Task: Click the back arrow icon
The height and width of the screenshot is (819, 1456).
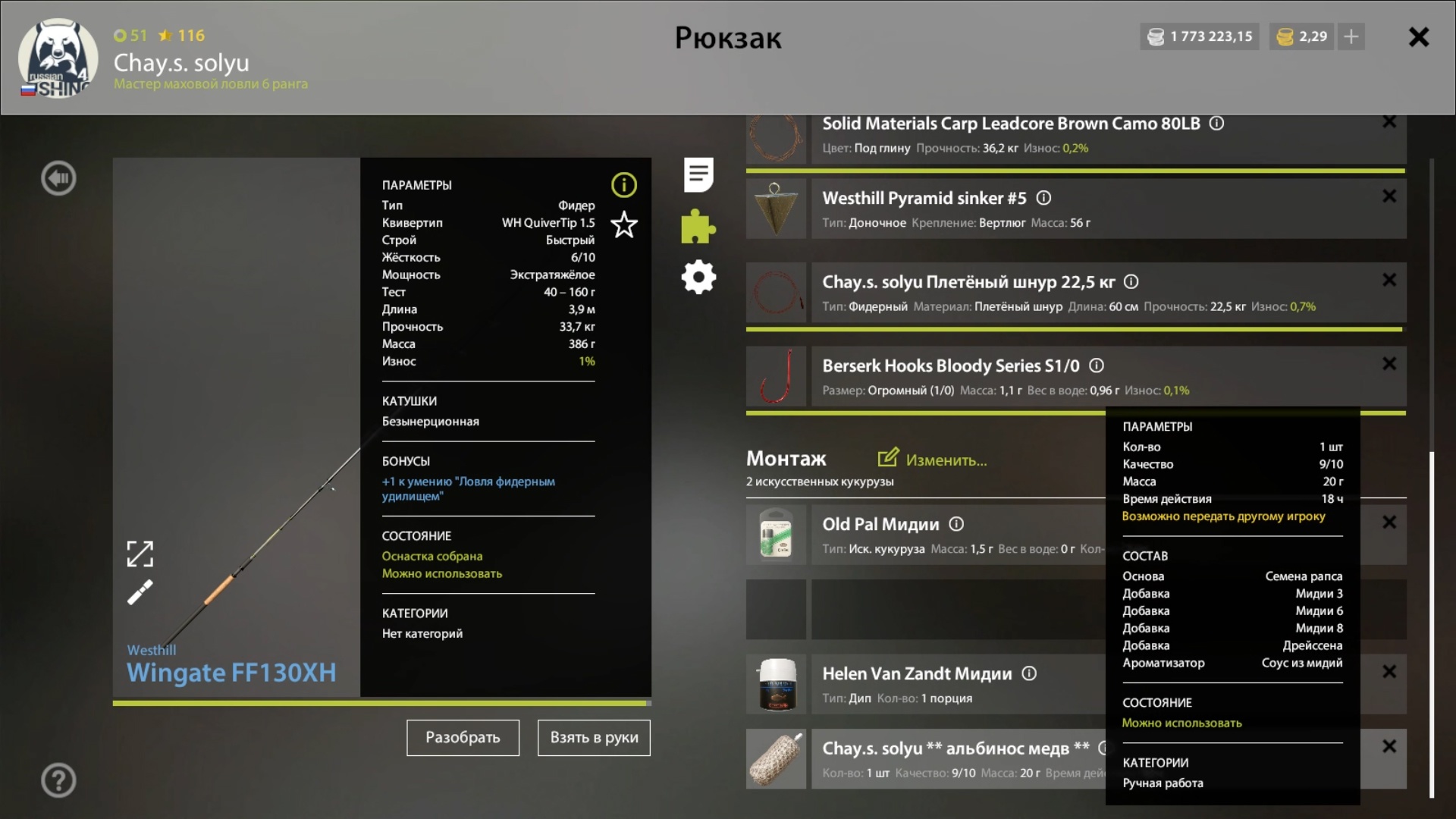Action: click(58, 178)
